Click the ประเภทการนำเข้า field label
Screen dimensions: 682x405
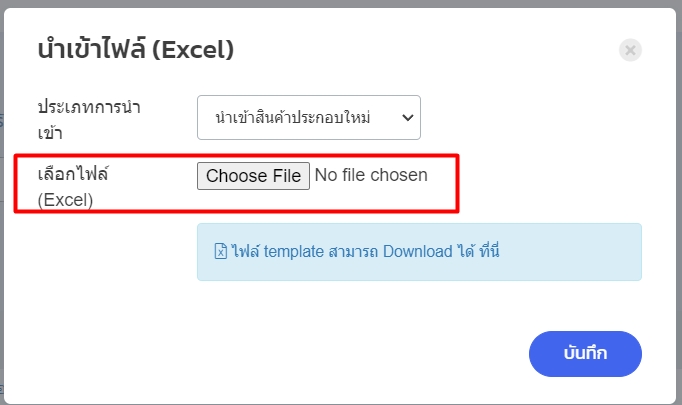coord(88,118)
